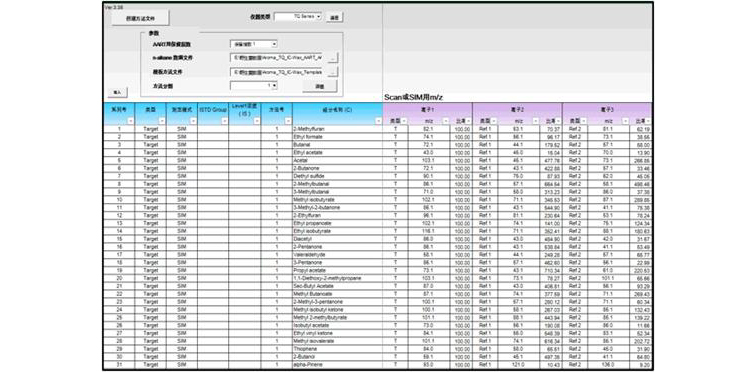The width and height of the screenshot is (756, 372).
Task: Select the 2-Methylfuran compound cell
Action: [337, 129]
